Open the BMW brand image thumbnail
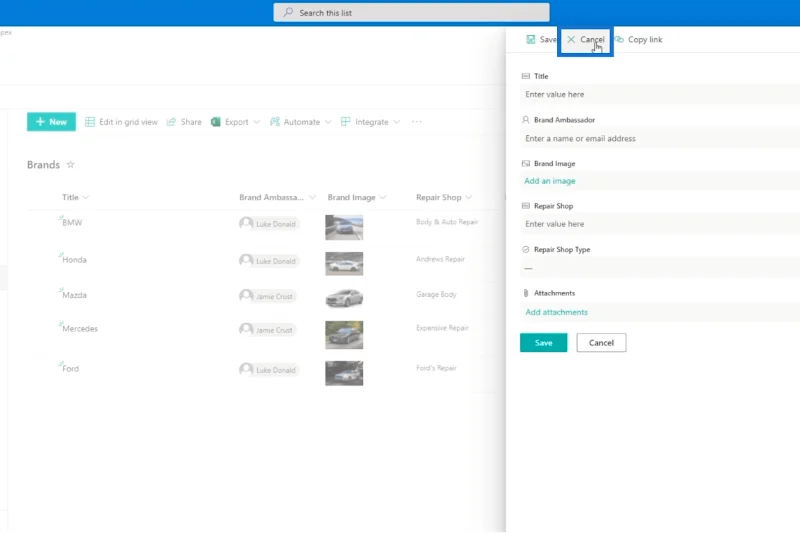800x533 pixels. [x=344, y=227]
